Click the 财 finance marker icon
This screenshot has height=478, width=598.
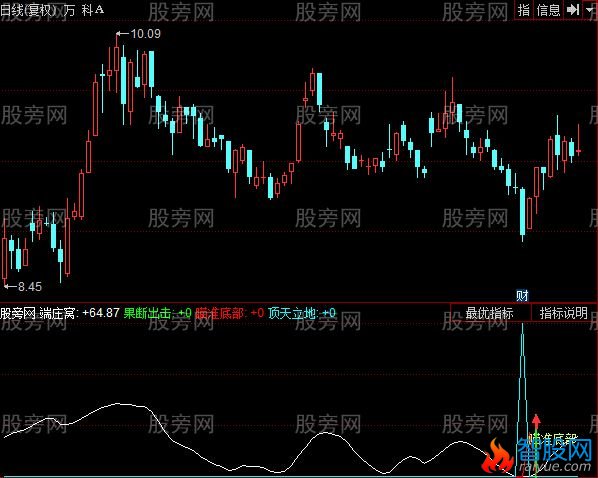pos(522,295)
